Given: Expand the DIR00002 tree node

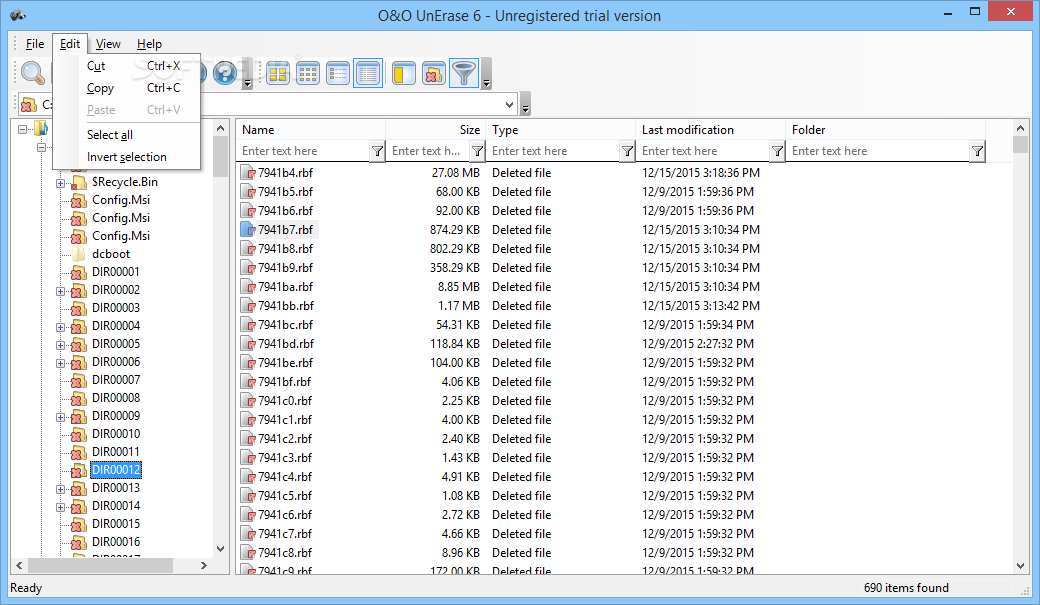Looking at the screenshot, I should pyautogui.click(x=60, y=291).
